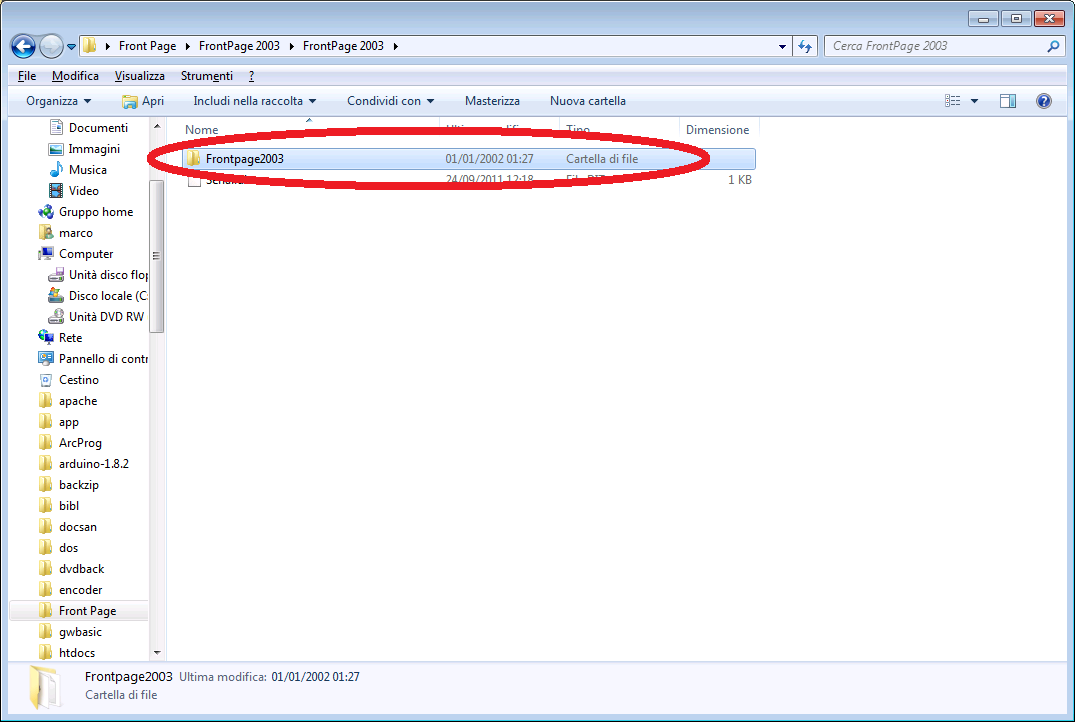Open the Strumenti menu
Viewport: 1075px width, 722px height.
pos(206,76)
